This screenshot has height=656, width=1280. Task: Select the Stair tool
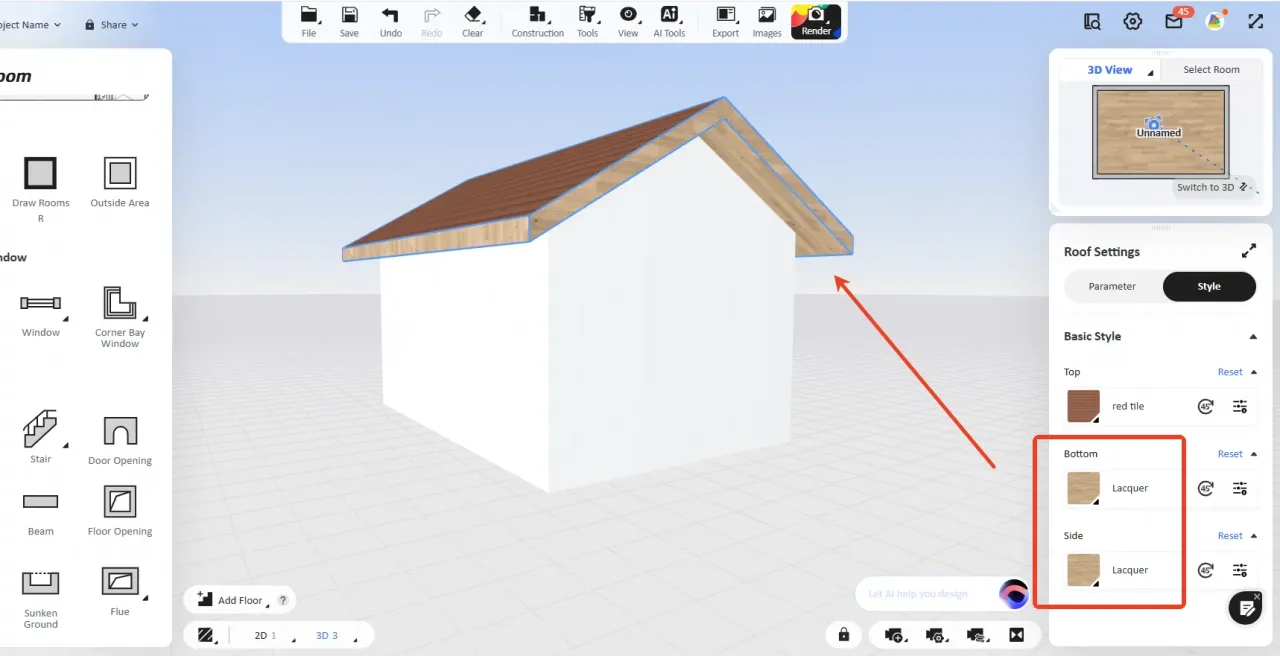pos(40,430)
